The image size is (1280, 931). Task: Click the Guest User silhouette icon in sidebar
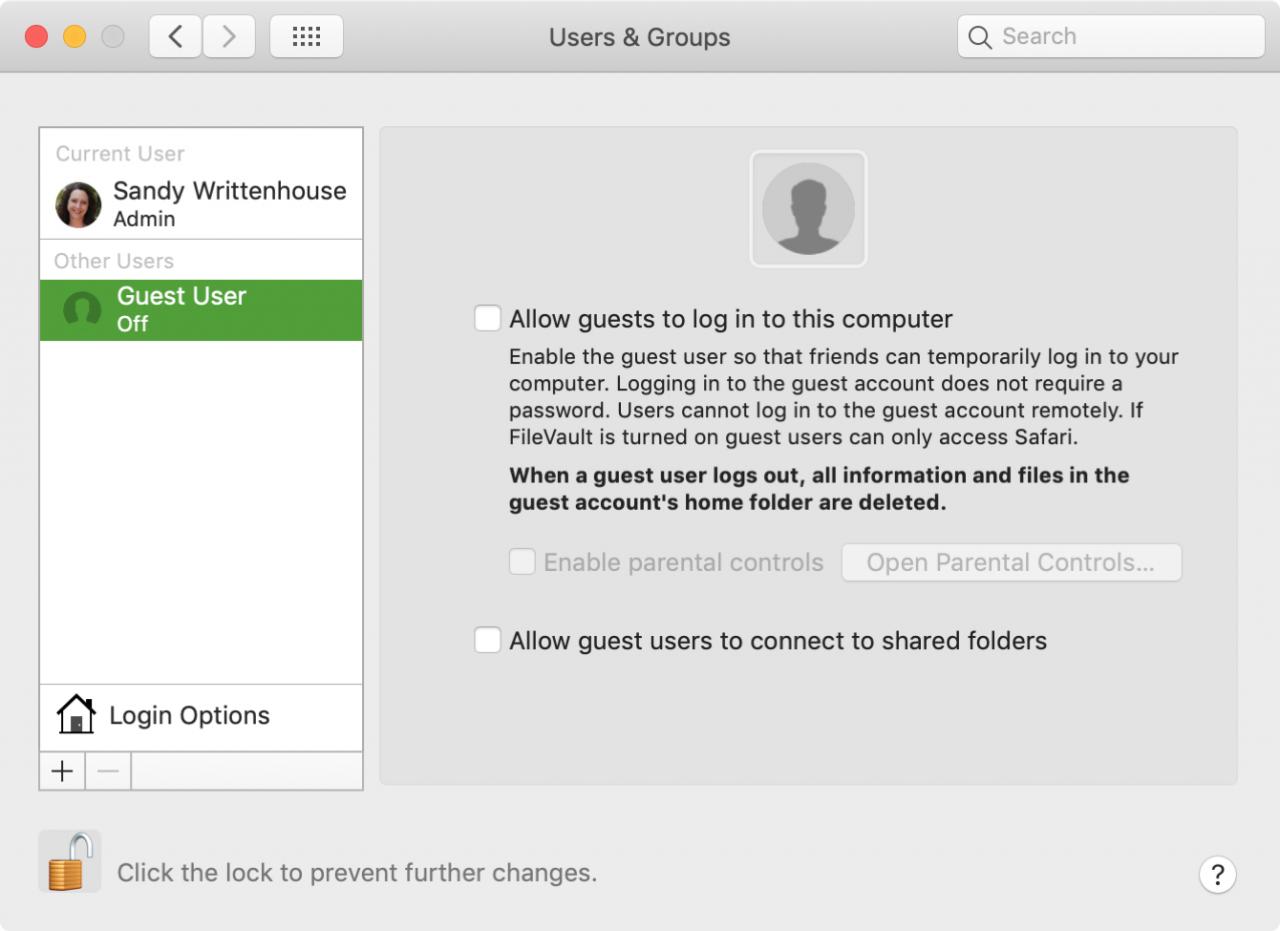click(82, 309)
